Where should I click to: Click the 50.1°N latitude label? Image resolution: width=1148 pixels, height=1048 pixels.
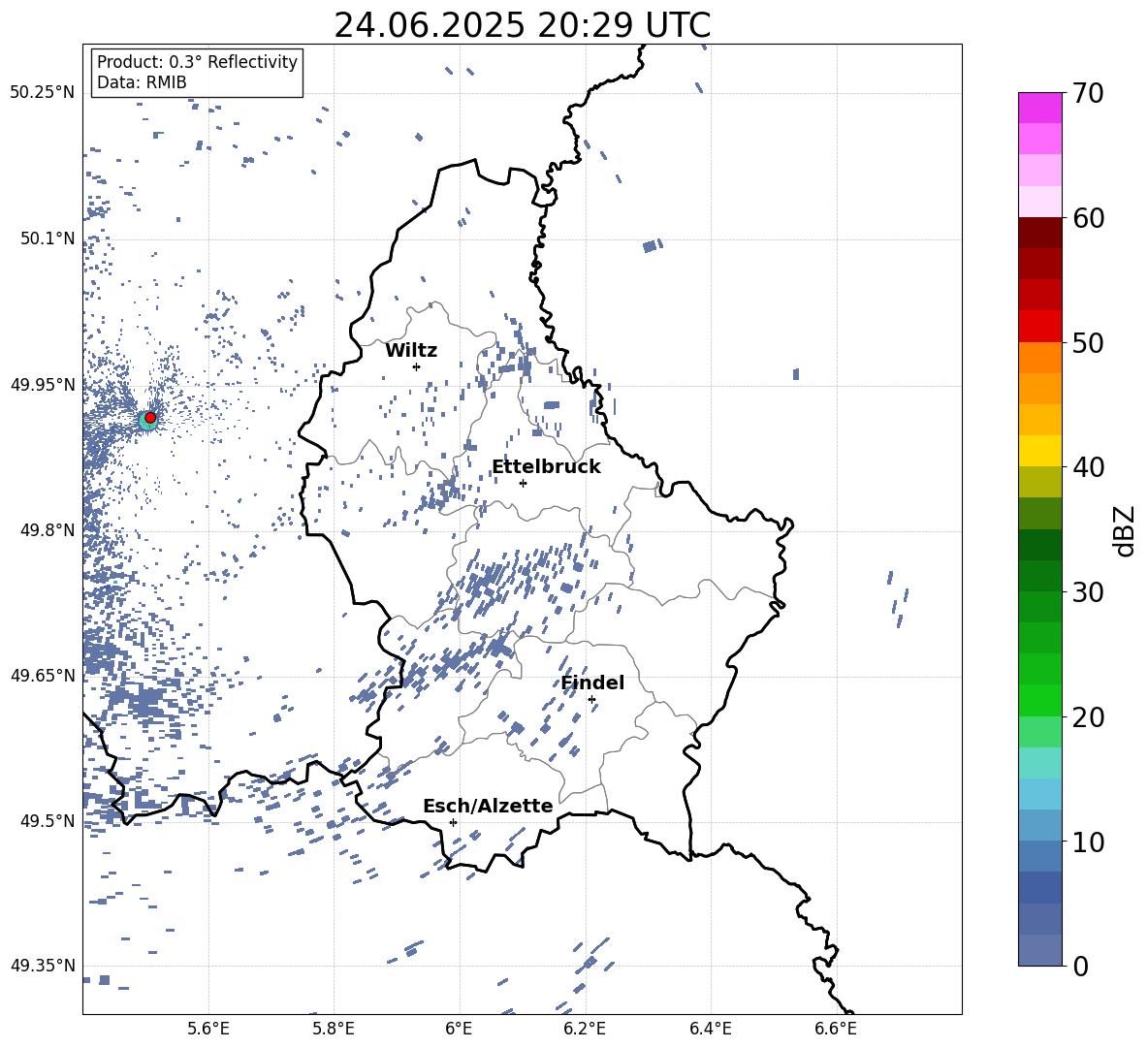[47, 238]
